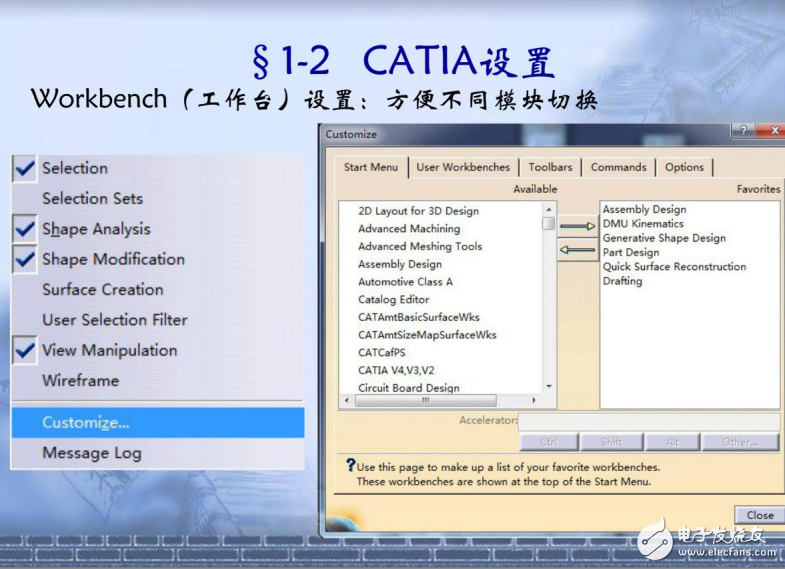This screenshot has height=569, width=785.
Task: Select Message Log menu entry
Action: (91, 453)
